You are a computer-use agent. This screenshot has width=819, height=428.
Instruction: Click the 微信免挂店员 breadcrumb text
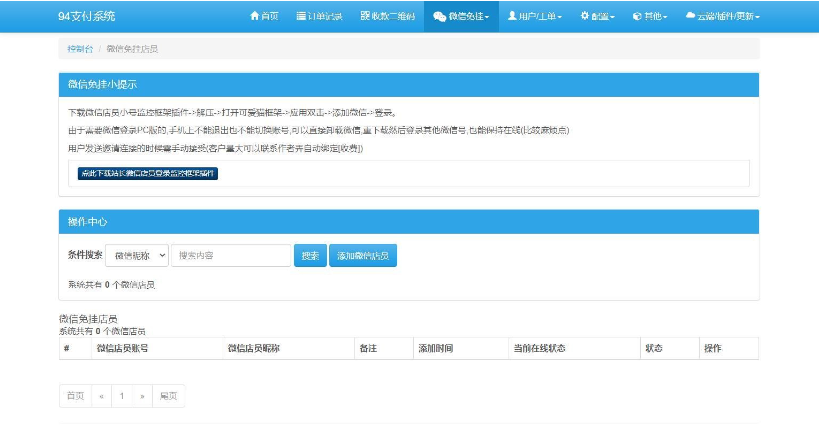pyautogui.click(x=132, y=49)
